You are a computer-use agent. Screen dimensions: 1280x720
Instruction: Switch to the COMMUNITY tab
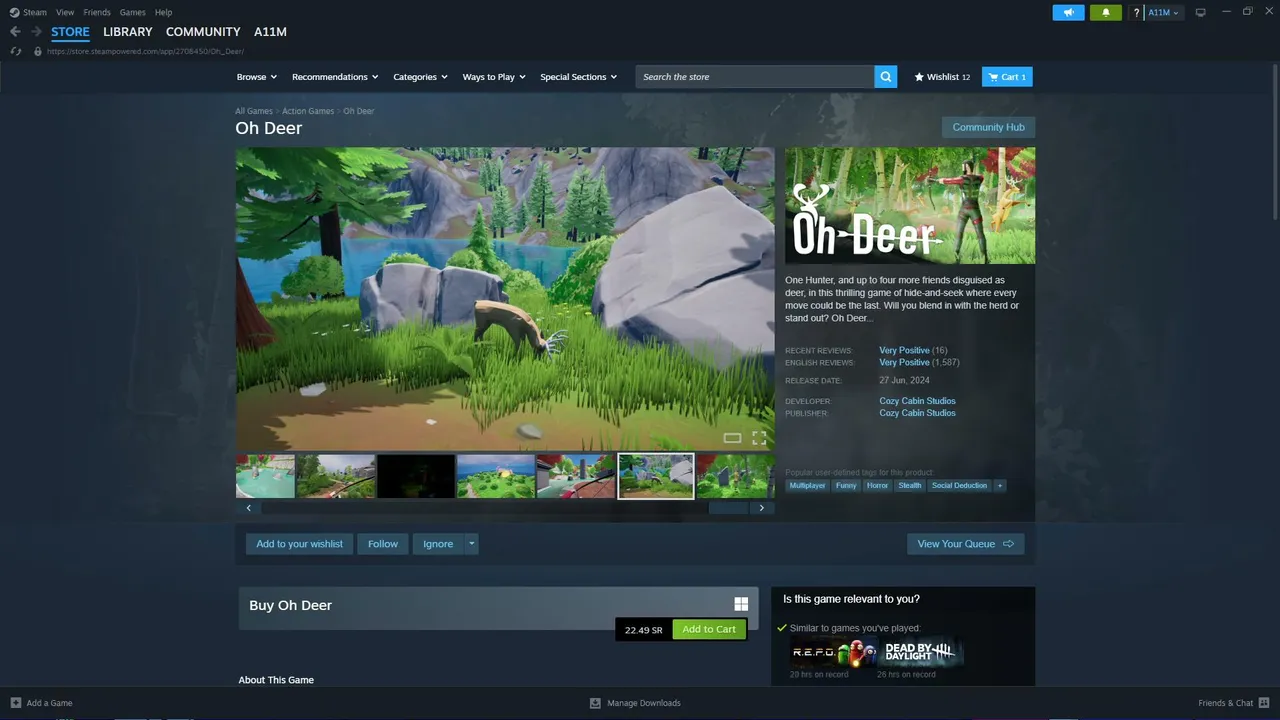(x=203, y=32)
